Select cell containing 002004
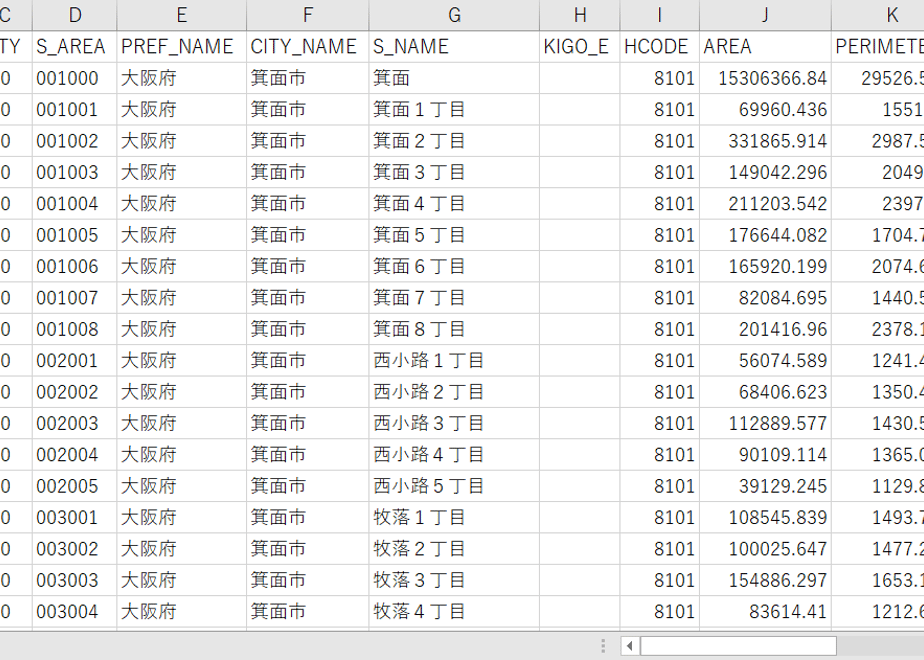Viewport: 924px width, 660px height. [x=74, y=455]
